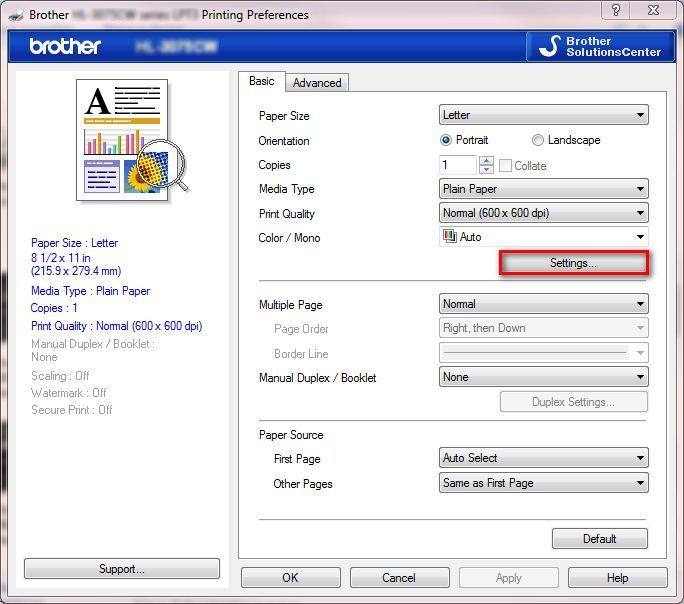Viewport: 684px width, 604px height.
Task: Select Landscape orientation
Action: coord(538,140)
